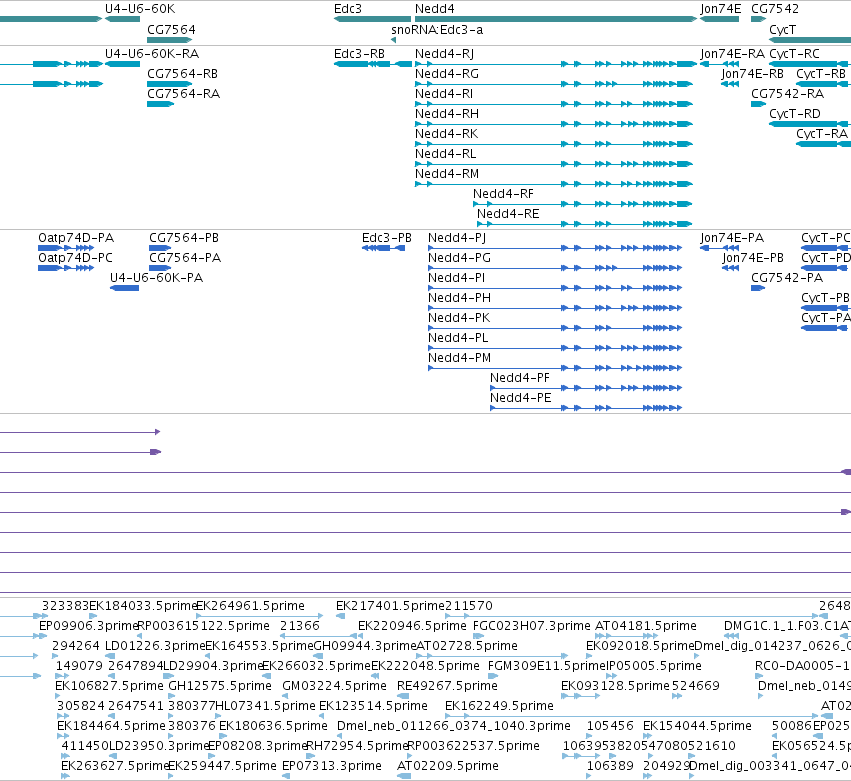The image size is (851, 781).
Task: Click transcript Nedd4-RI label
Action: pyautogui.click(x=443, y=94)
